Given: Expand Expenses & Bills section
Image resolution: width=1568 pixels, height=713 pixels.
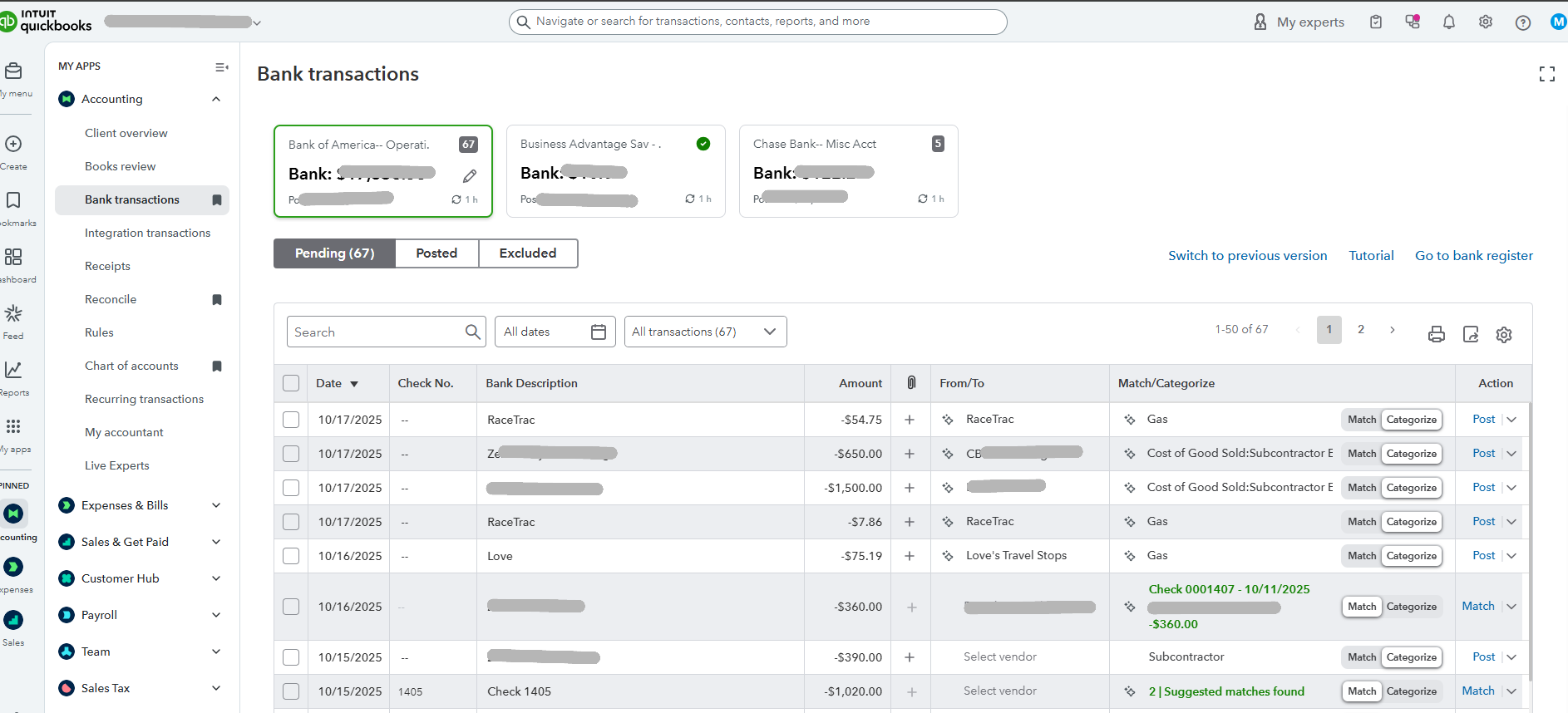Looking at the screenshot, I should [x=216, y=505].
